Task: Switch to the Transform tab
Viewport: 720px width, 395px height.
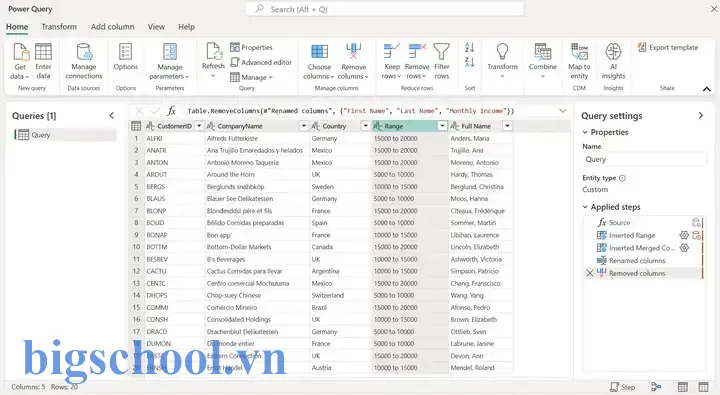Action: click(x=59, y=27)
